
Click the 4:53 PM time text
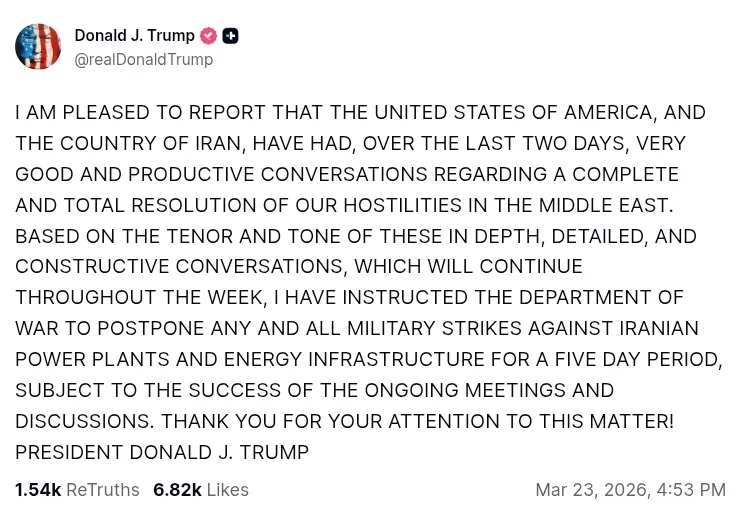691,490
